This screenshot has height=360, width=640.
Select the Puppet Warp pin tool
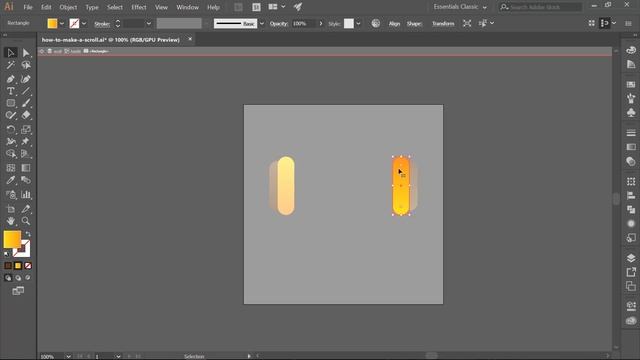click(x=26, y=142)
